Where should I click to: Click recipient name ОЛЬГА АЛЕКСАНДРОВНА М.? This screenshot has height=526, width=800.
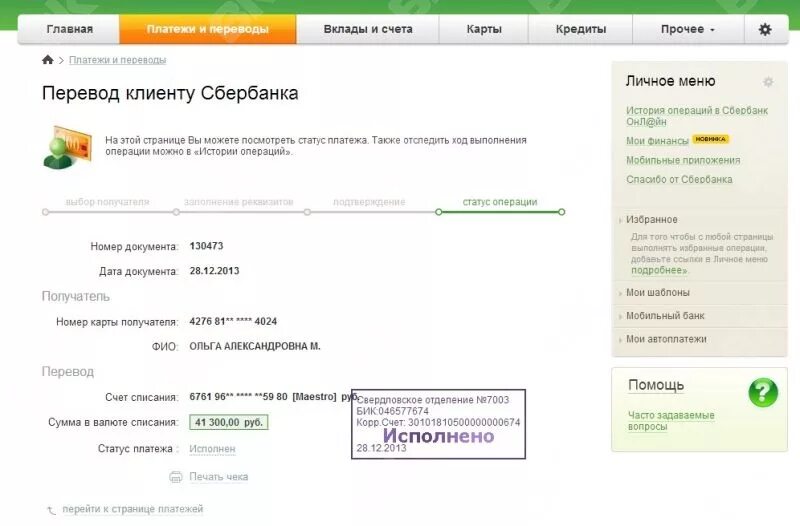255,346
